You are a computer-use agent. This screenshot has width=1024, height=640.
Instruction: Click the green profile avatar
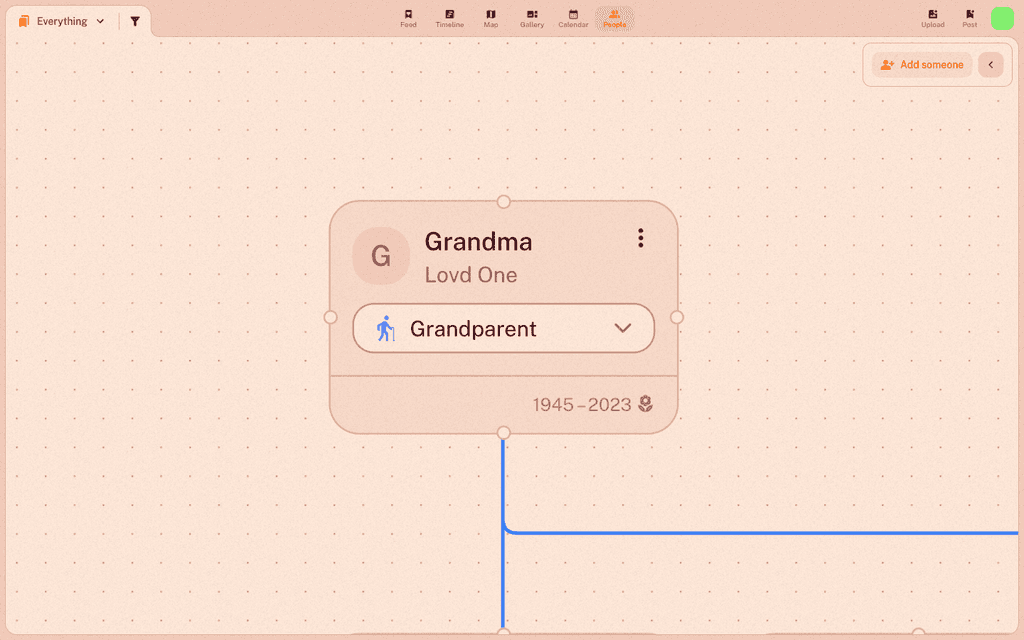pos(1002,19)
